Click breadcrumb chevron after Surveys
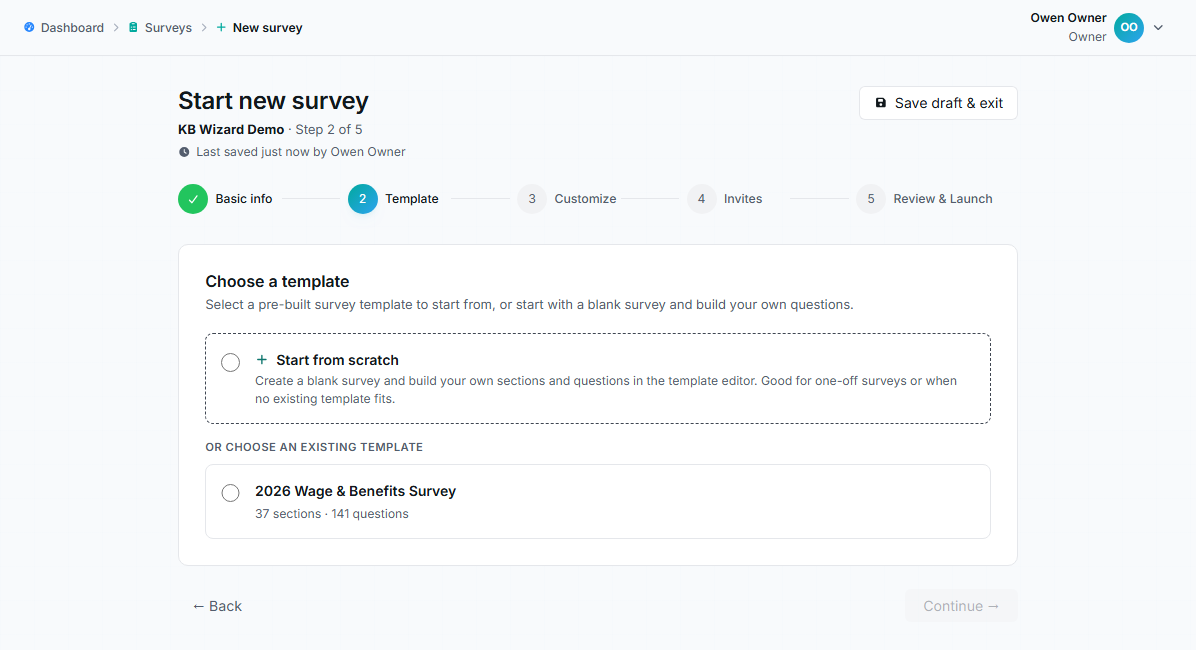The height and width of the screenshot is (650, 1196). click(204, 27)
